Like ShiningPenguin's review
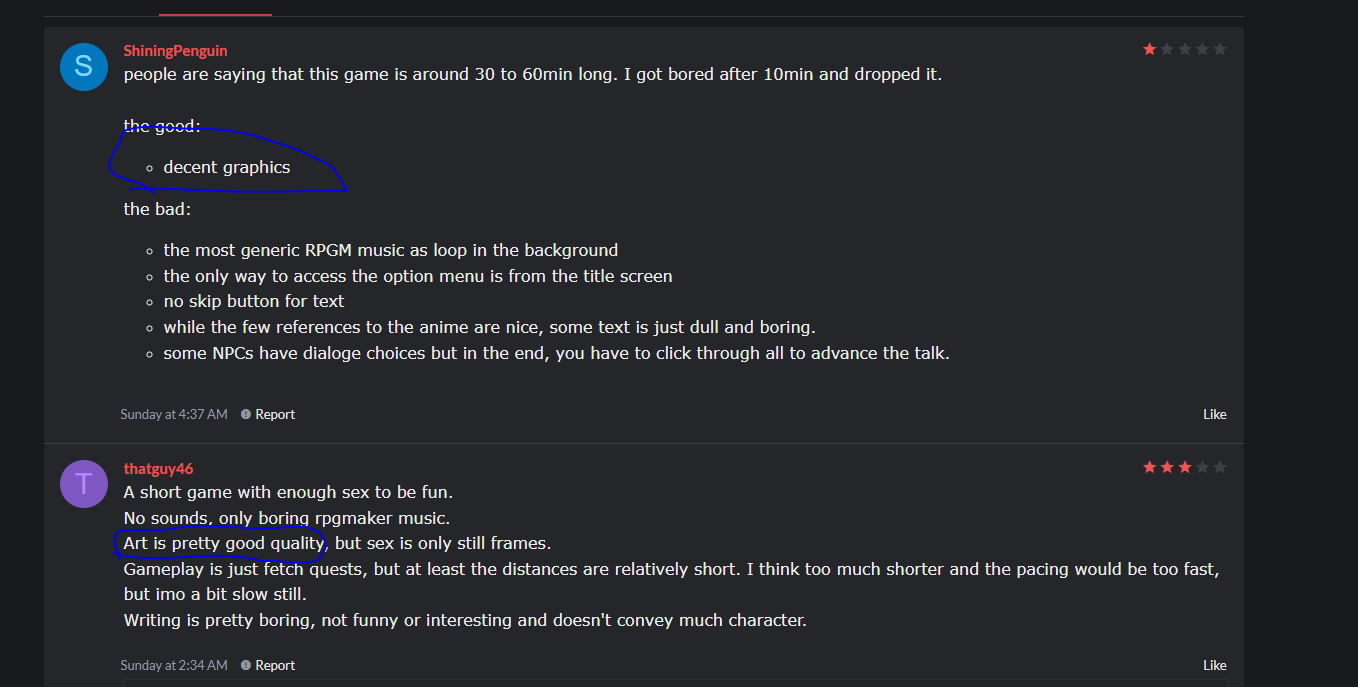This screenshot has width=1358, height=687. (1214, 414)
